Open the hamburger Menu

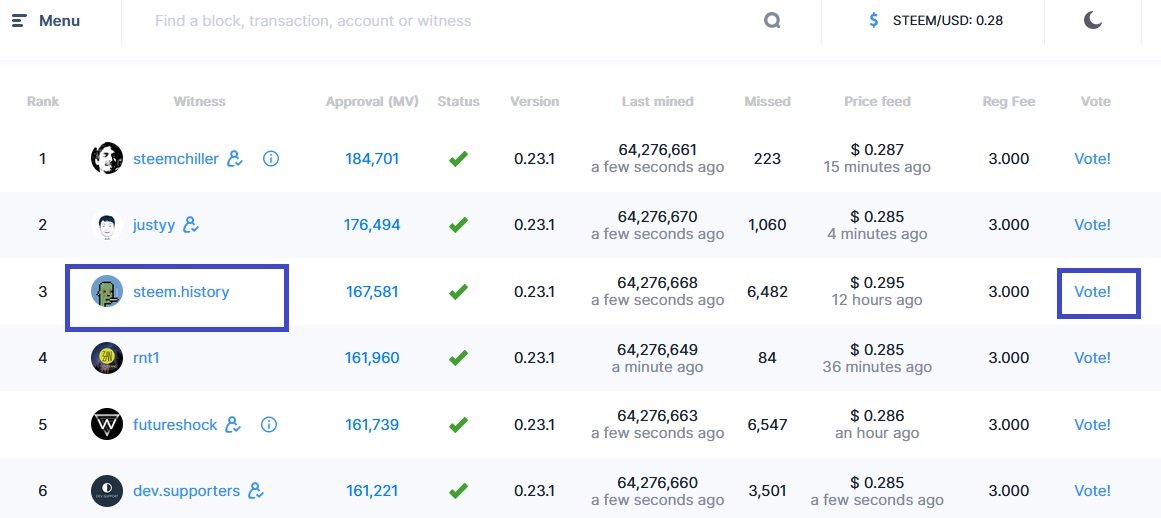(x=46, y=21)
